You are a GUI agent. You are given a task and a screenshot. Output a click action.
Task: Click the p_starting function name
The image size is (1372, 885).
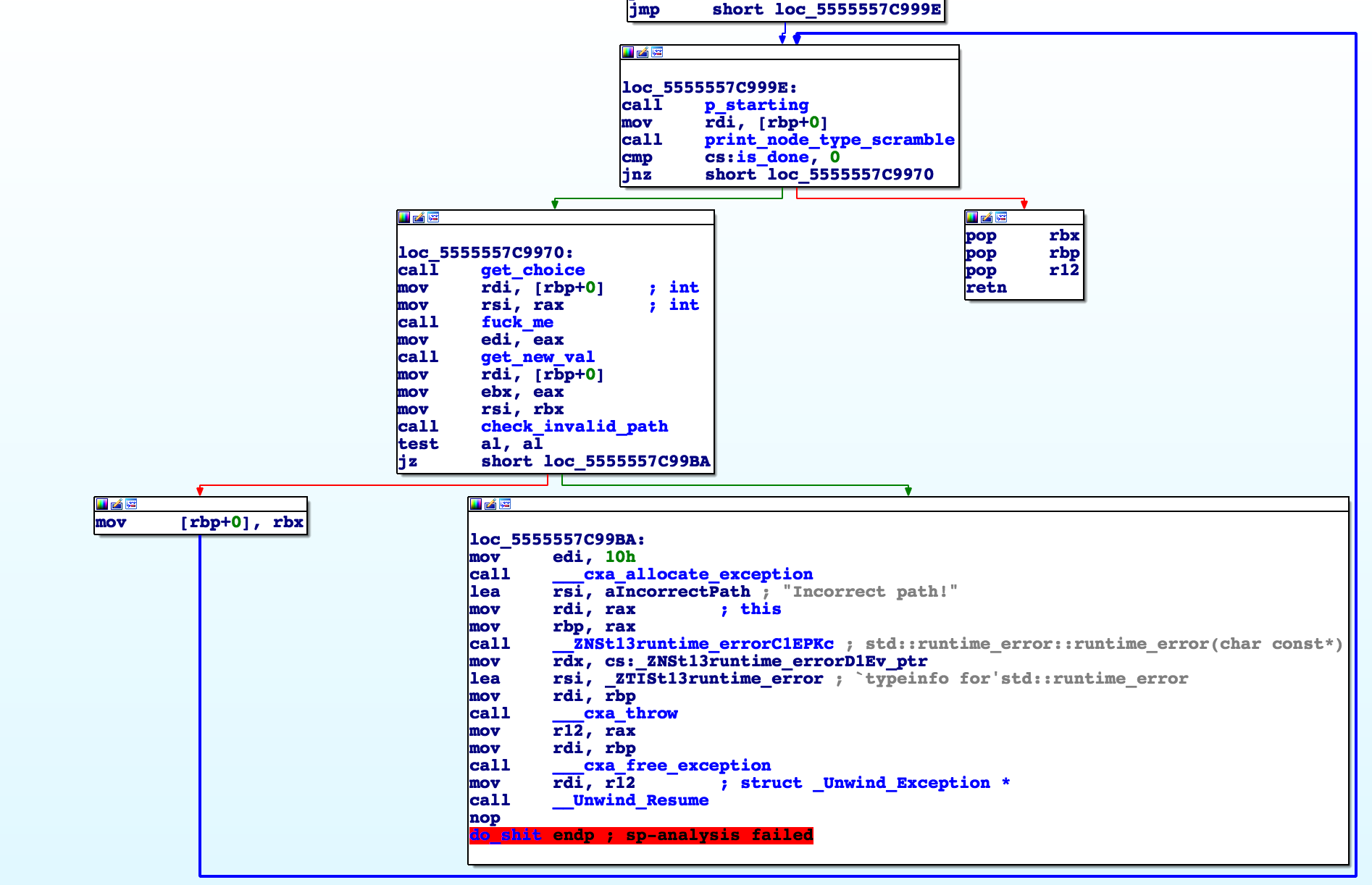click(x=756, y=105)
